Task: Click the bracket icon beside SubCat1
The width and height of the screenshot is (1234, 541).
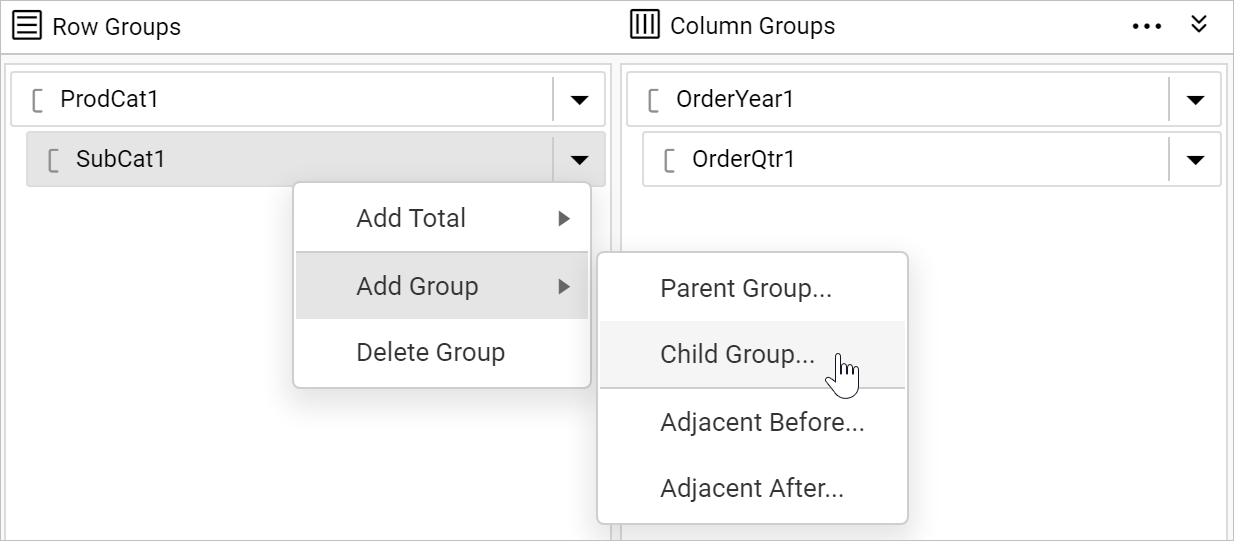Action: [54, 160]
